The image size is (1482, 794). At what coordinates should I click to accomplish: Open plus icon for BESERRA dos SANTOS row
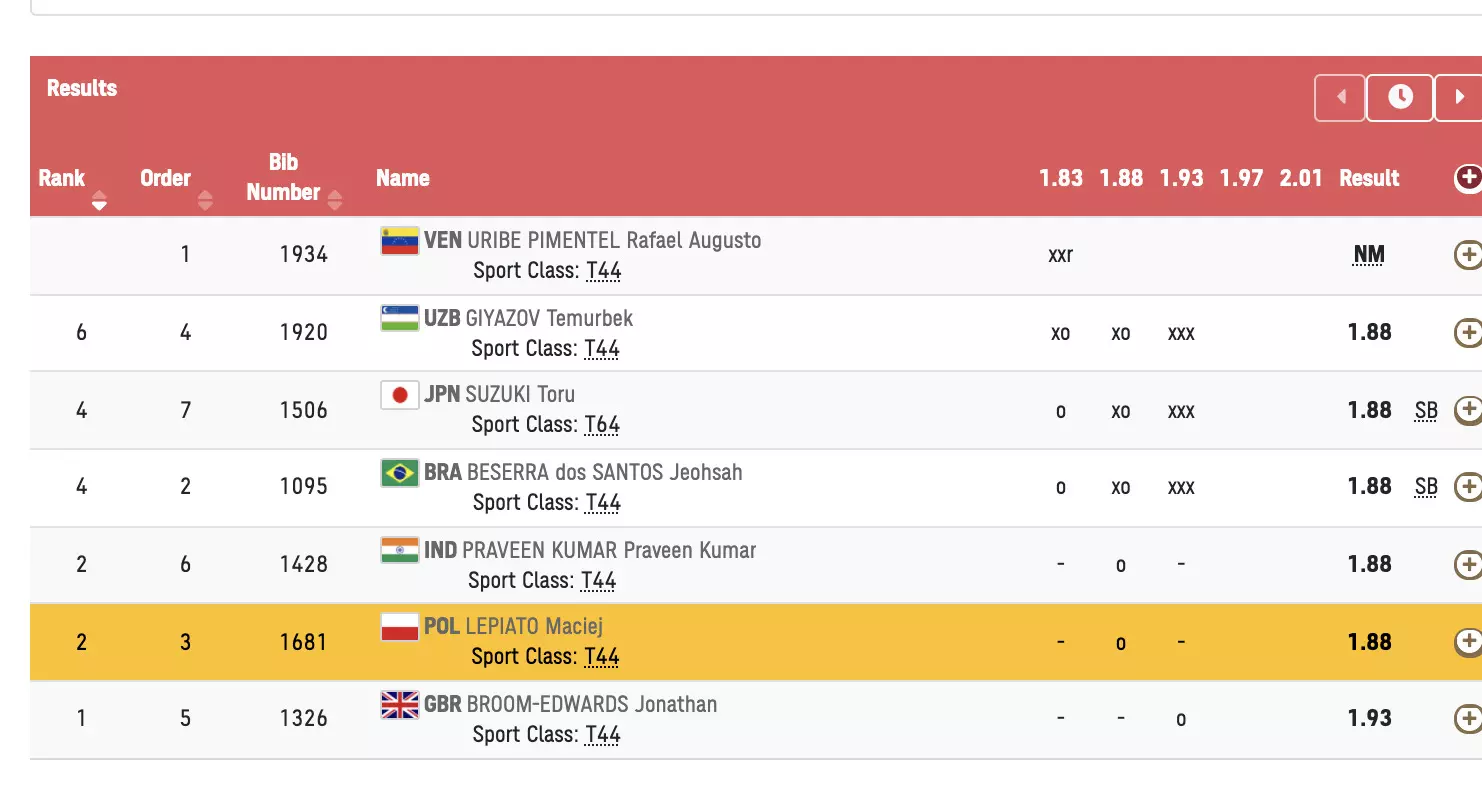pyautogui.click(x=1467, y=487)
